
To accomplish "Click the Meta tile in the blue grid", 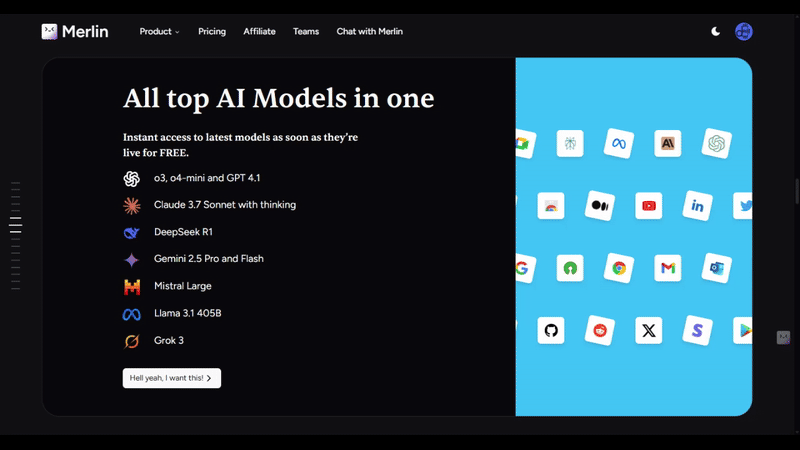I will coord(619,143).
